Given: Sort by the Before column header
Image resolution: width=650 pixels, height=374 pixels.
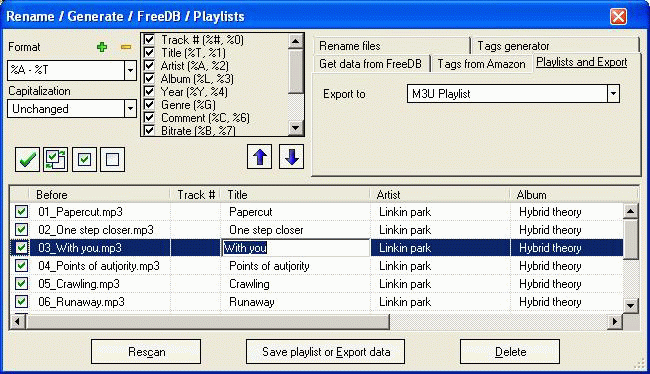Looking at the screenshot, I should (99, 194).
